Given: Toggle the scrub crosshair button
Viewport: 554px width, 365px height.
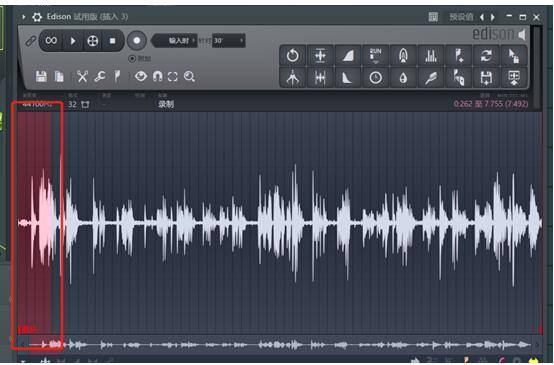Looking at the screenshot, I should tap(93, 41).
